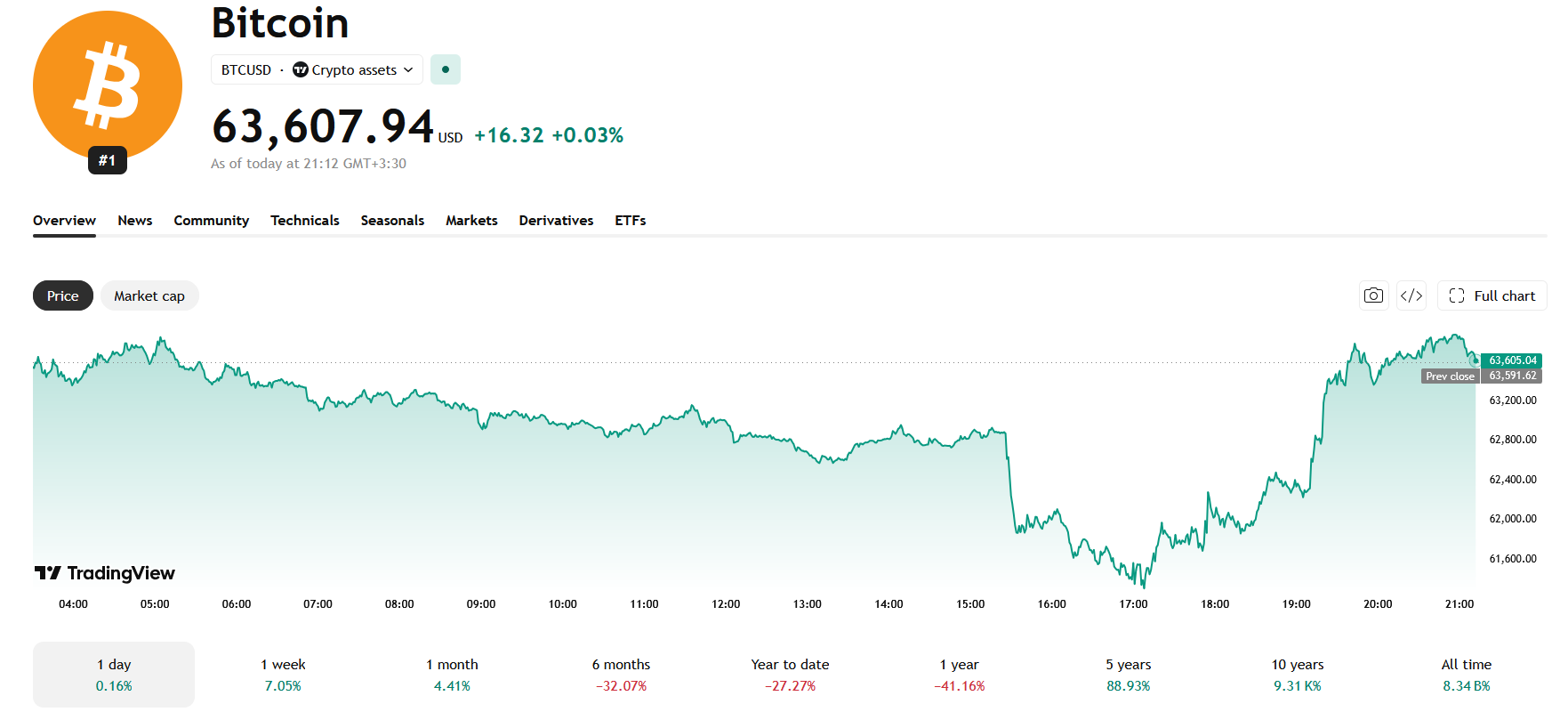
Task: Click the Bitcoin logo icon
Action: coord(108,85)
